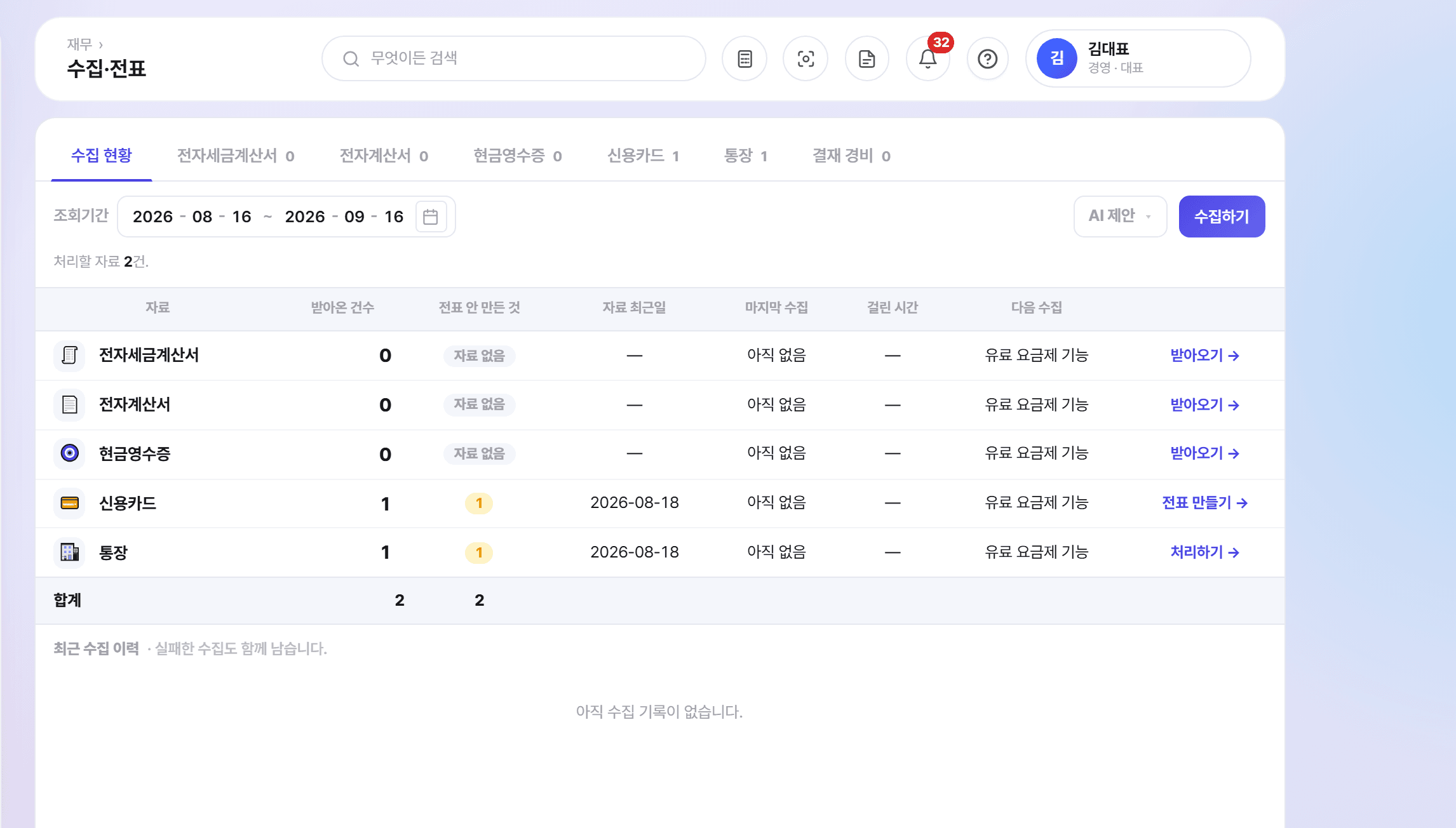Click the yellow 1 badge in 통장 row
Viewport: 1456px width, 828px height.
click(479, 552)
